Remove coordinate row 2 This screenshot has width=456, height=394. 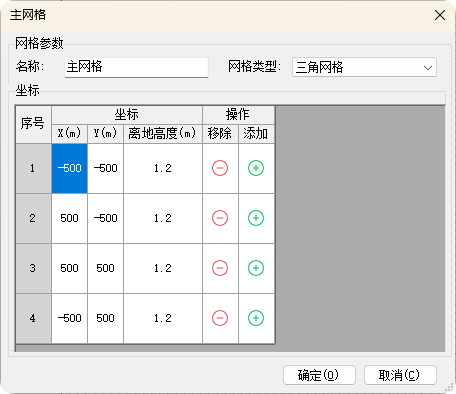coord(220,218)
